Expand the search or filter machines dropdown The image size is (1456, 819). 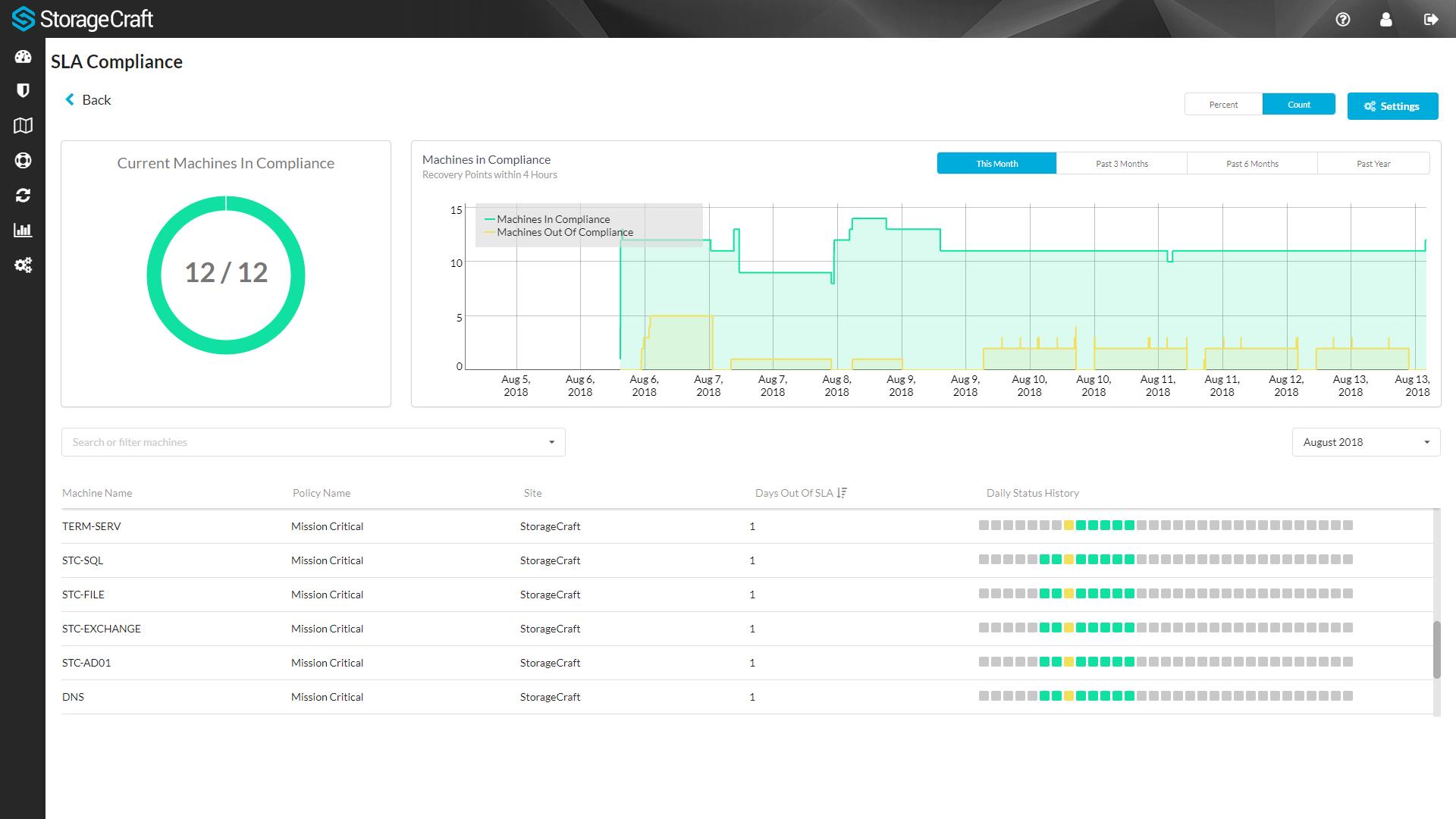tap(551, 442)
